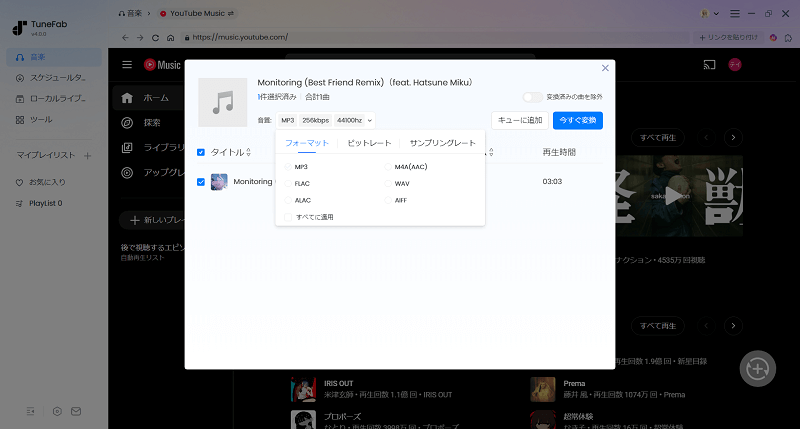
Task: Collapse the audio quality dropdown chevron
Action: (370, 120)
